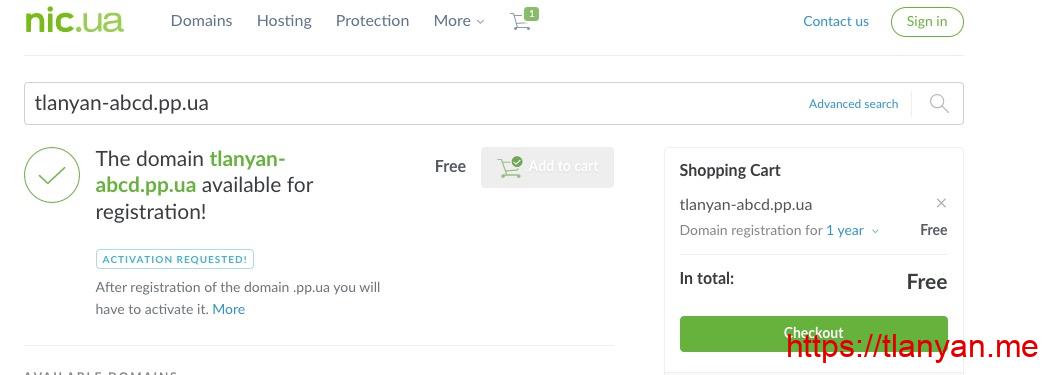
Task: Click the green checkmark availability icon
Action: pos(52,175)
